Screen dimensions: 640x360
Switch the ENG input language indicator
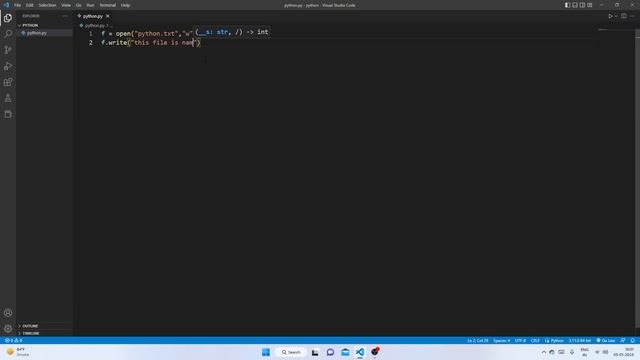[x=584, y=352]
